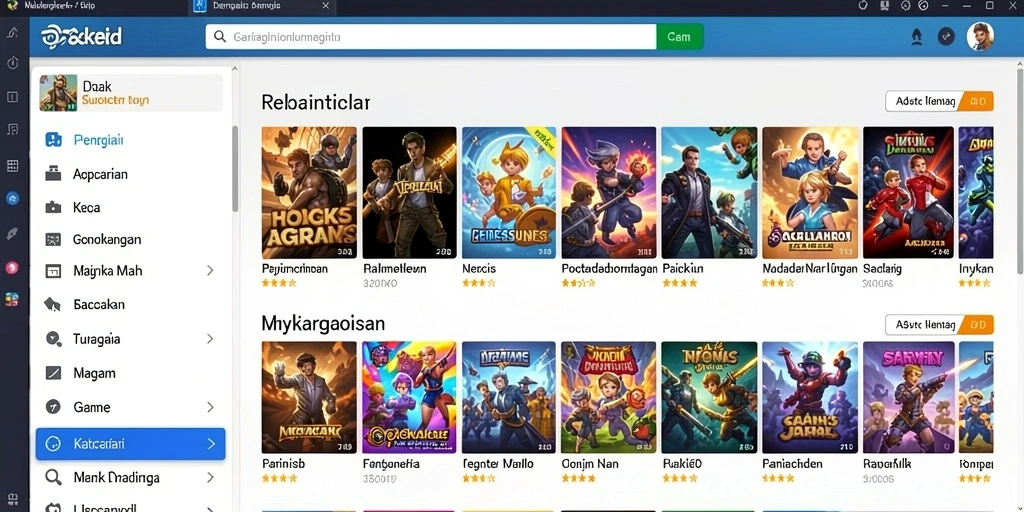
Task: Open the user profile avatar in header
Action: pos(980,37)
